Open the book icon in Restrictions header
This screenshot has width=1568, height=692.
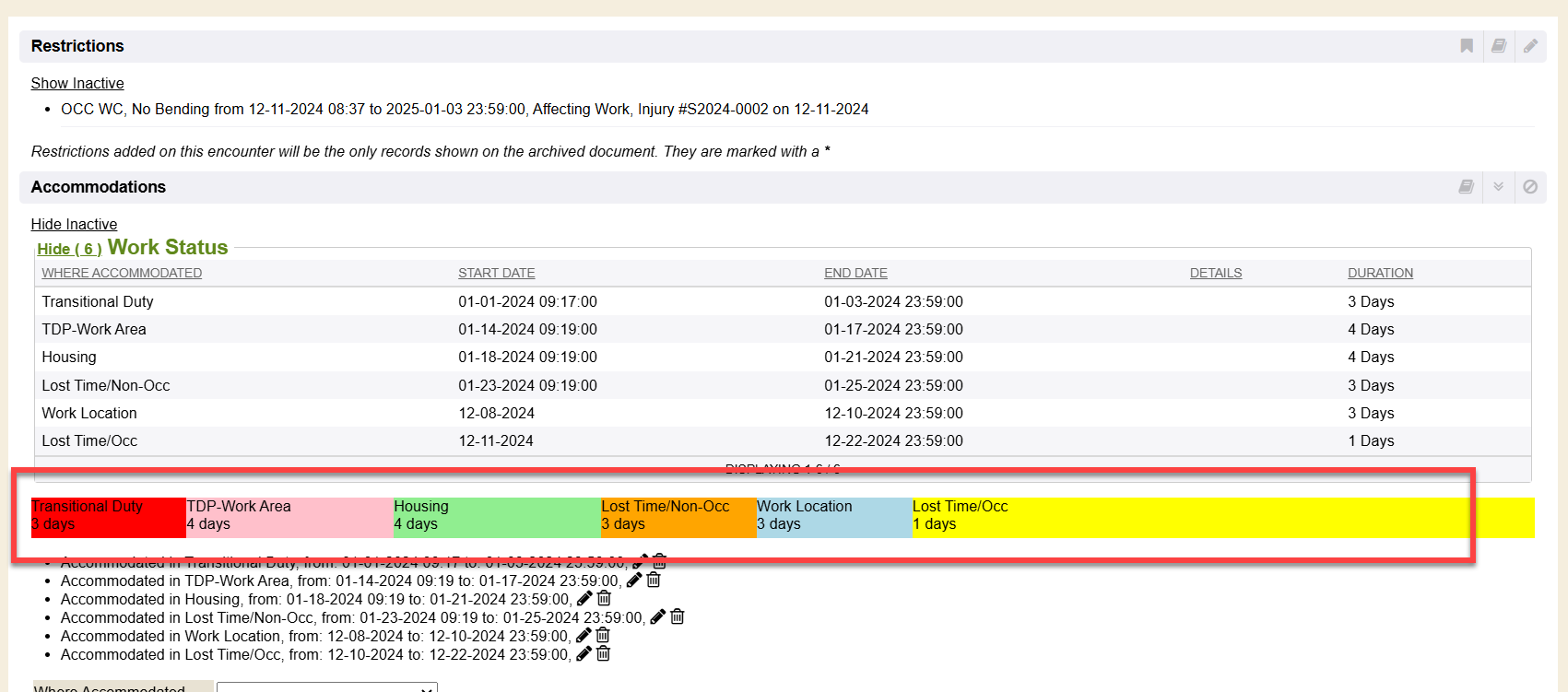[1499, 46]
